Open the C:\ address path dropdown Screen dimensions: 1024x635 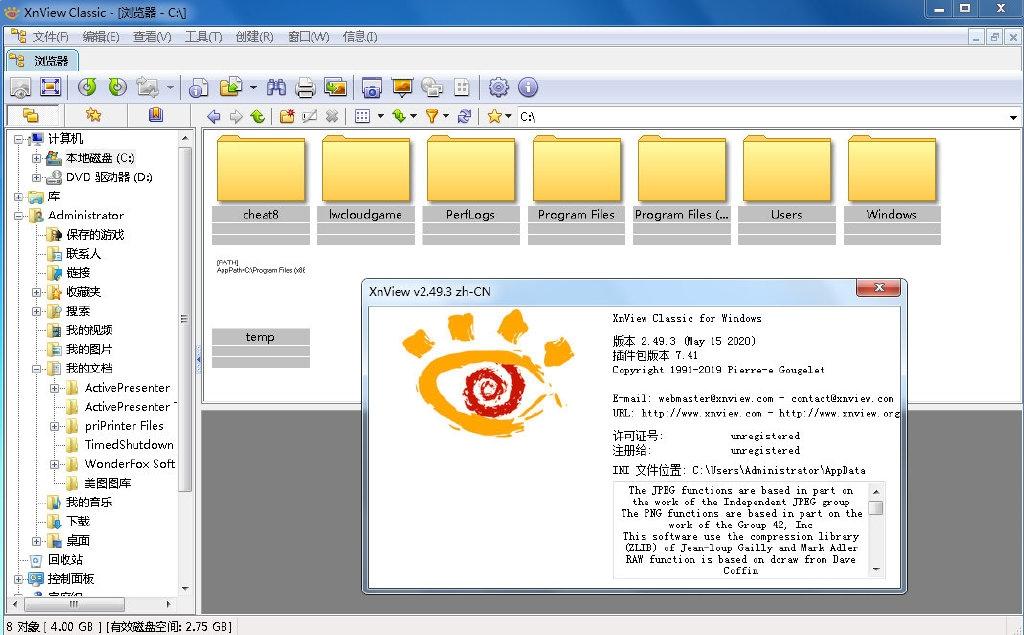1013,117
